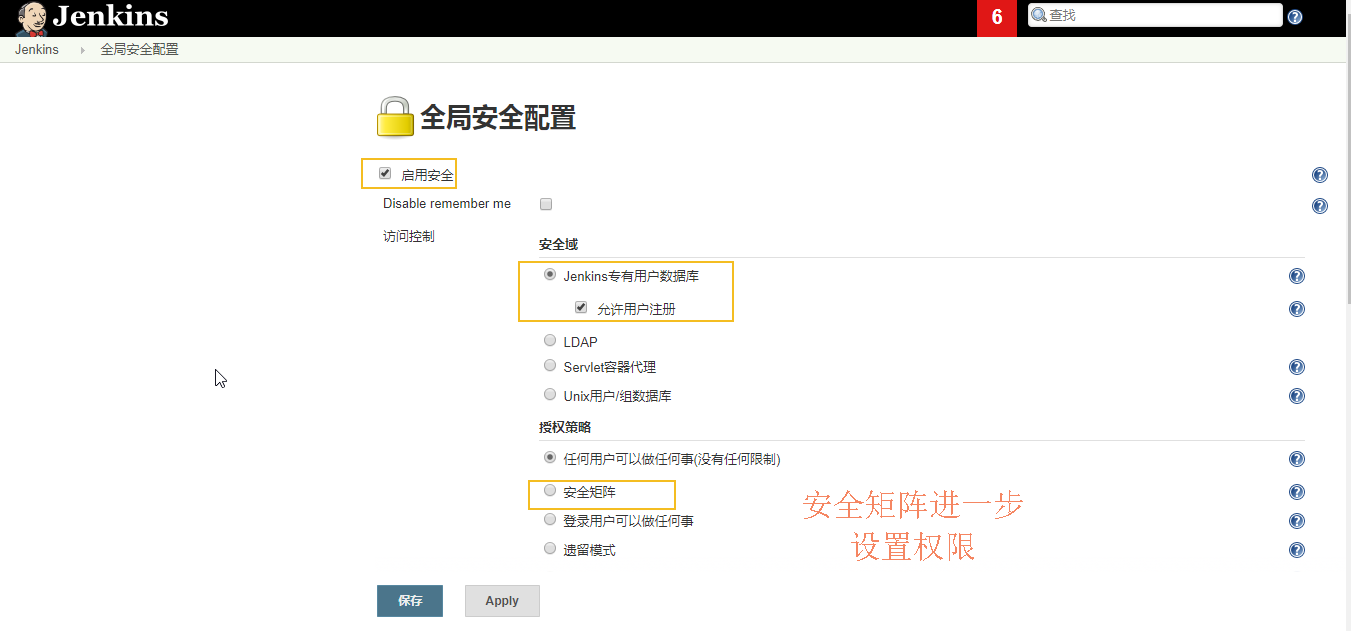This screenshot has height=631, width=1351.
Task: Click the Jenkins title text in the header
Action: (x=110, y=16)
